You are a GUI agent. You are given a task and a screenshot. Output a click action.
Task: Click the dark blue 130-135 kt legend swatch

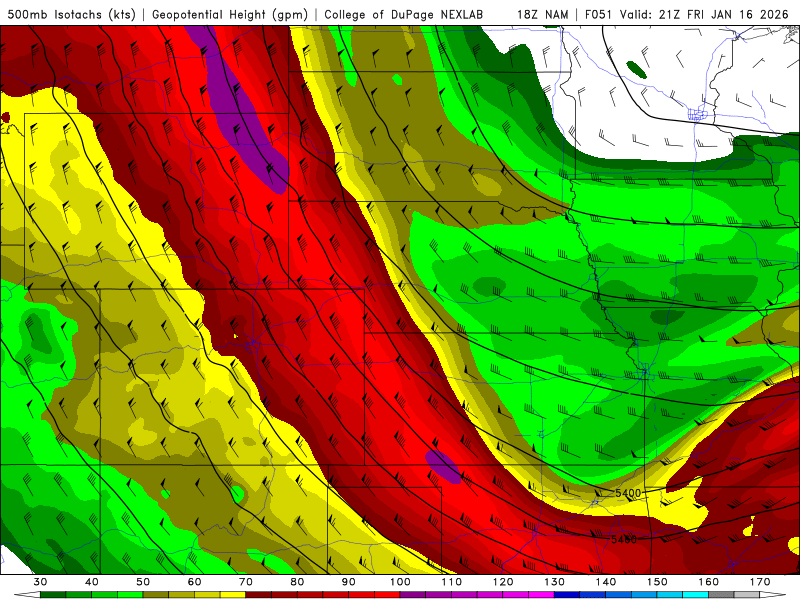567,595
